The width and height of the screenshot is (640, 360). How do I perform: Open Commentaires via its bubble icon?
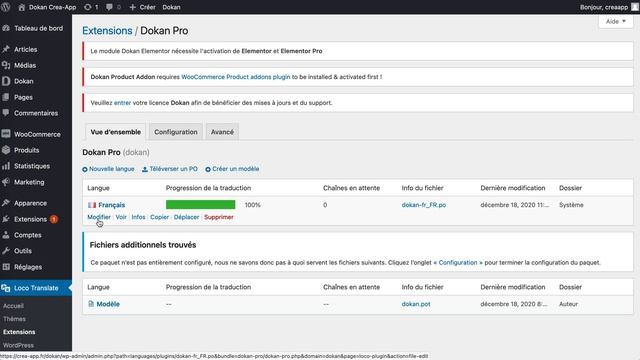pos(6,113)
